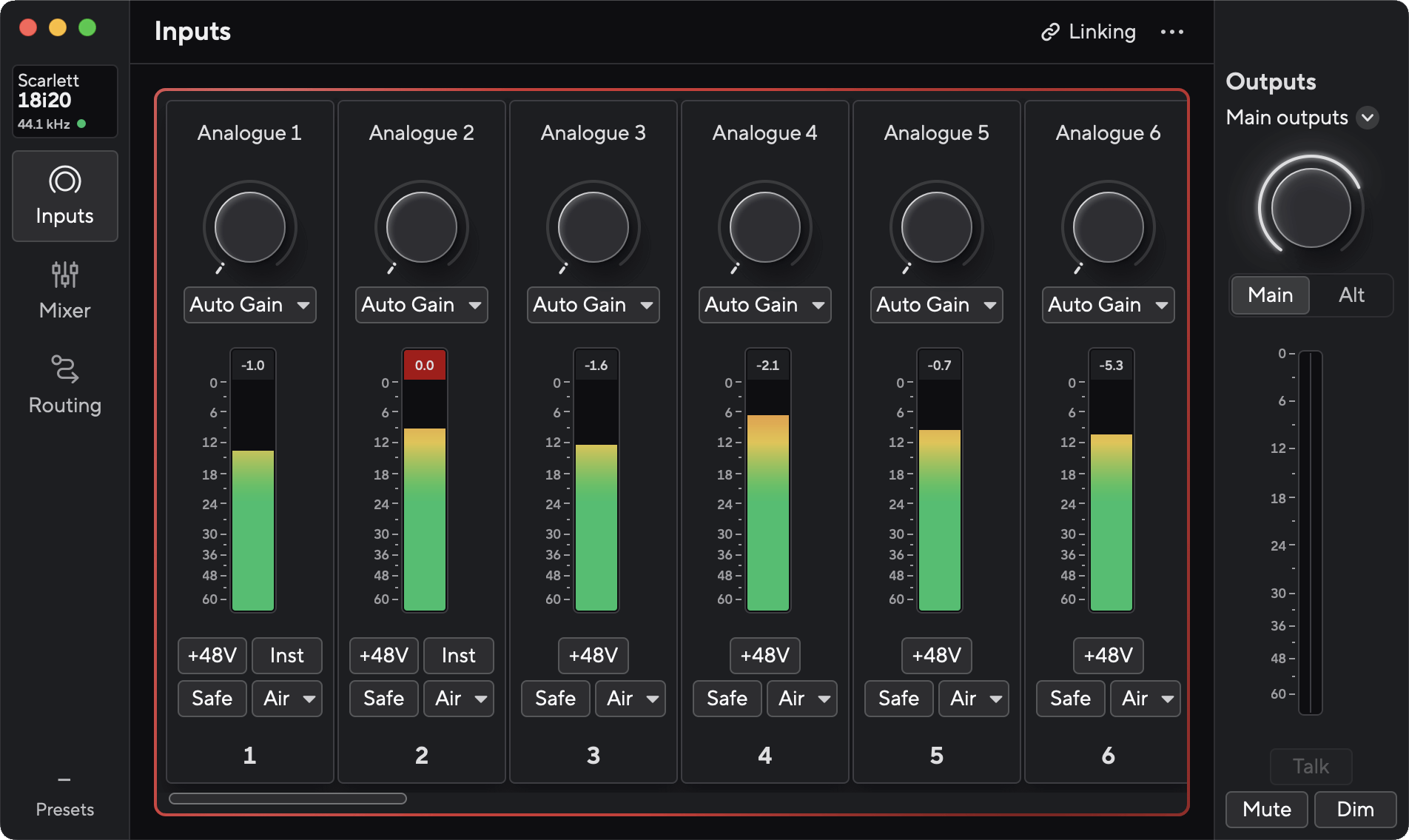Screen dimensions: 1409x840
Task: Click the Analogue 5 gain knob
Action: click(937, 227)
